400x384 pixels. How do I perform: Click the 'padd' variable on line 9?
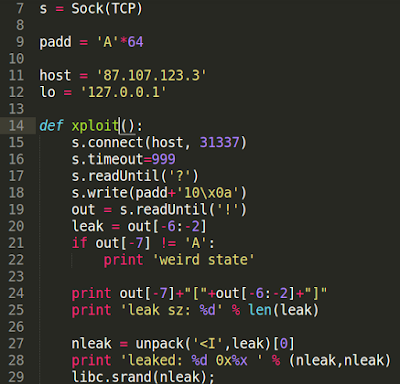click(x=55, y=42)
